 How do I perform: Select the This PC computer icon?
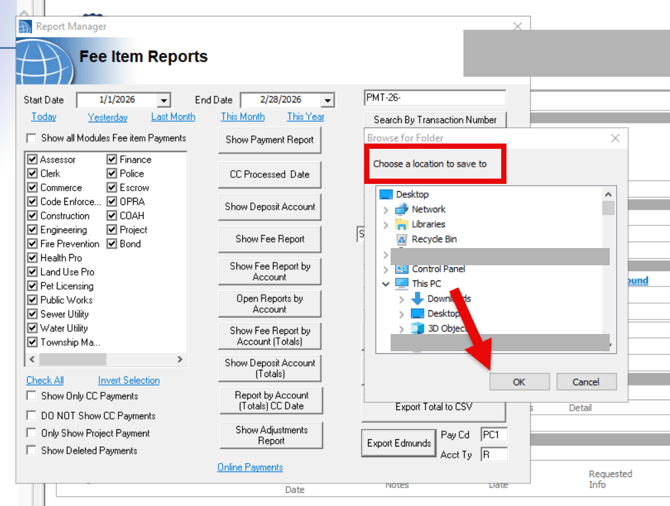(x=402, y=284)
